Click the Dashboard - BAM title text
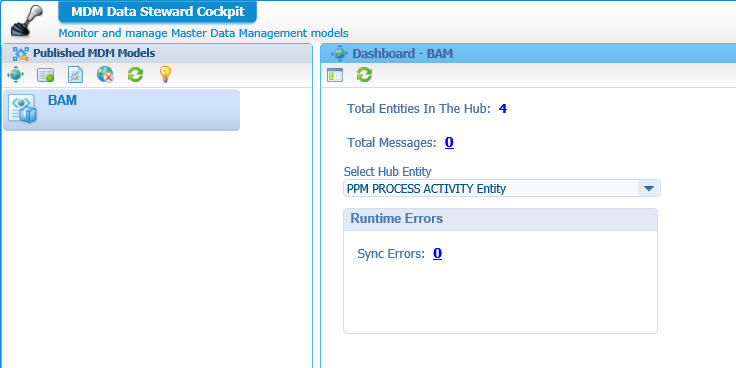The image size is (736, 368). 403,54
